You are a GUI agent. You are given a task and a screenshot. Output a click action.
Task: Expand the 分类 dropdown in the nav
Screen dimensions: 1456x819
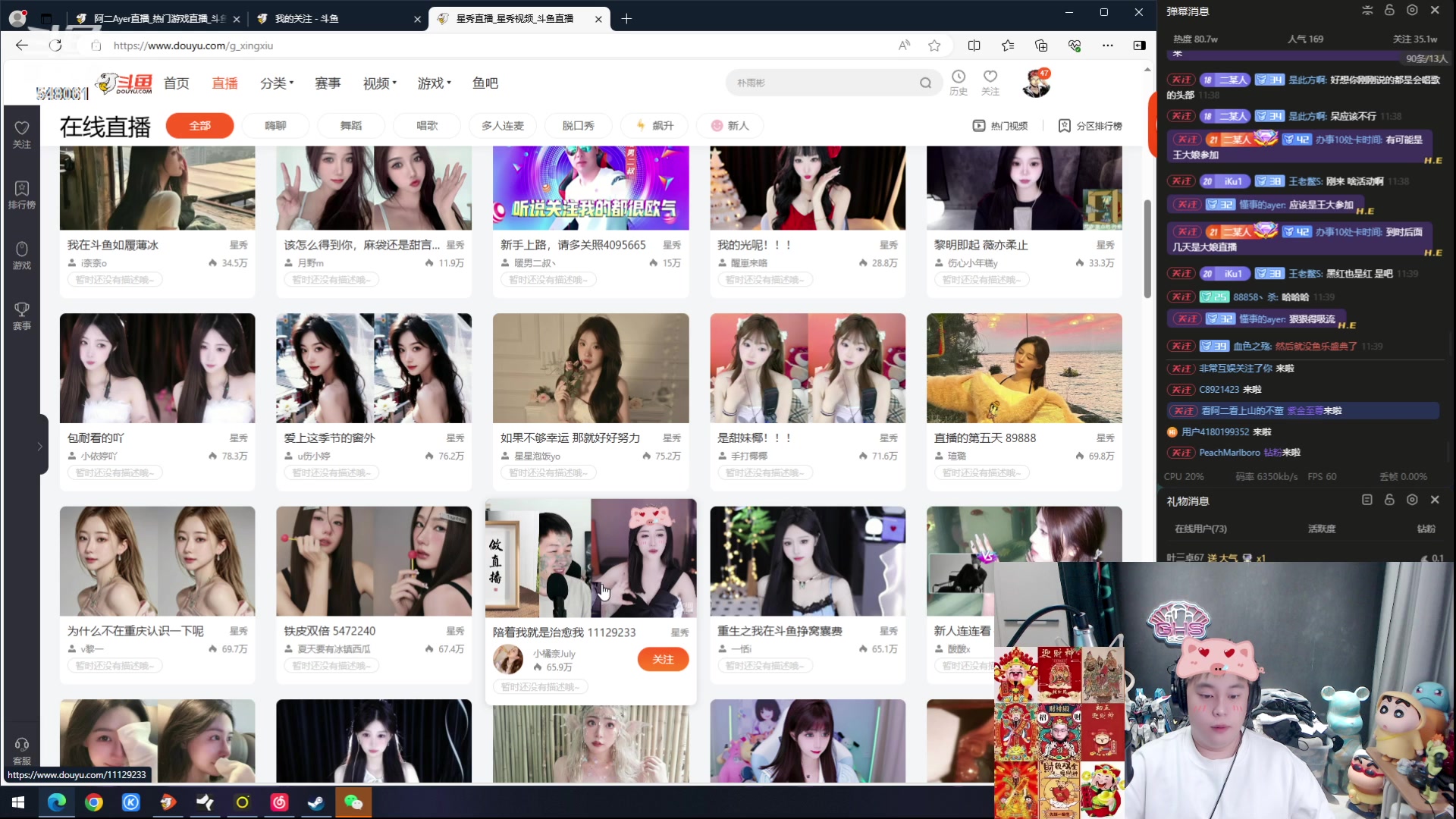[277, 83]
